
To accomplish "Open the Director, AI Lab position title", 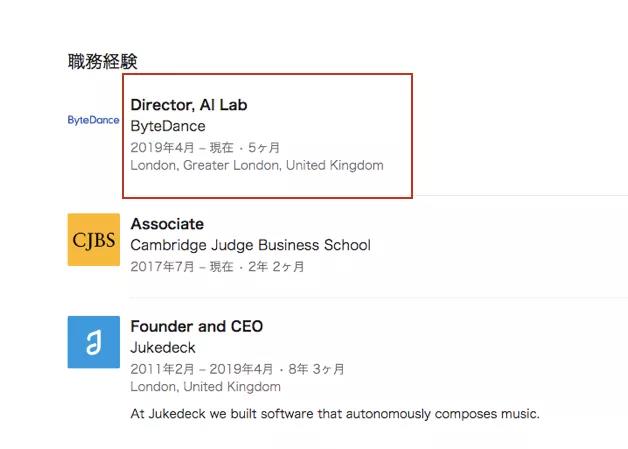I will pos(189,105).
